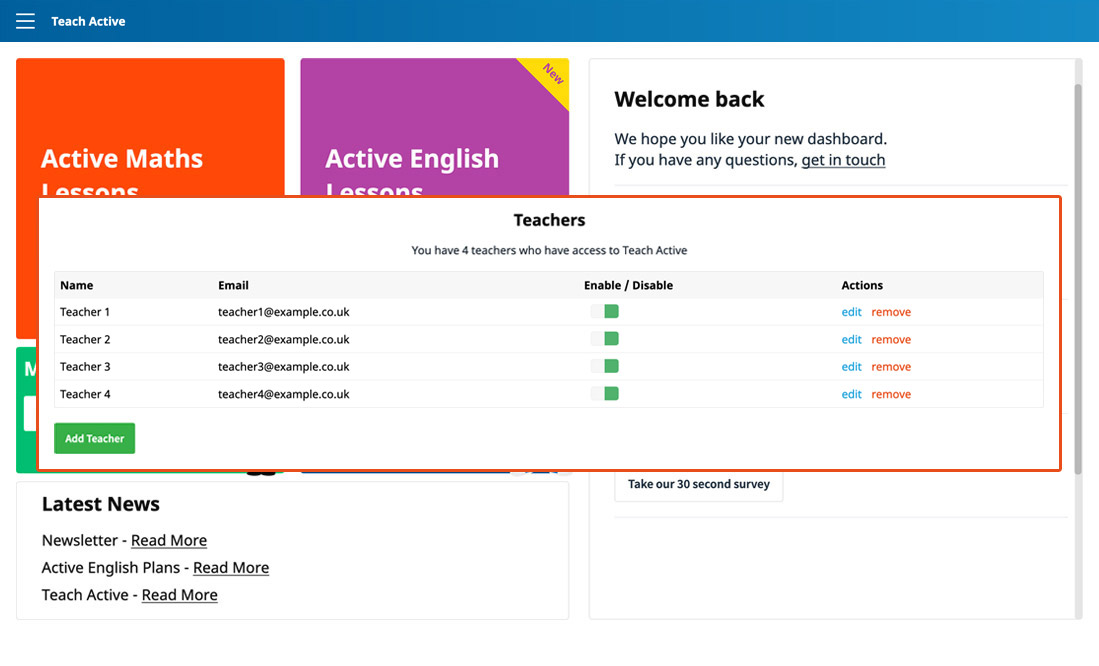This screenshot has height=666, width=1099.
Task: Select teacher1@example.co.uk email cell
Action: tap(284, 312)
